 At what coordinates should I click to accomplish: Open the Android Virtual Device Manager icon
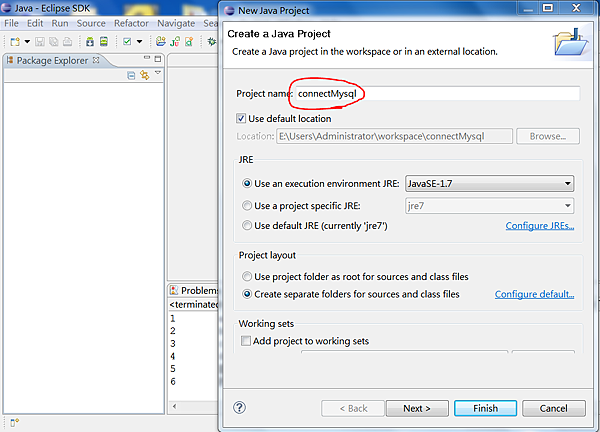[104, 41]
